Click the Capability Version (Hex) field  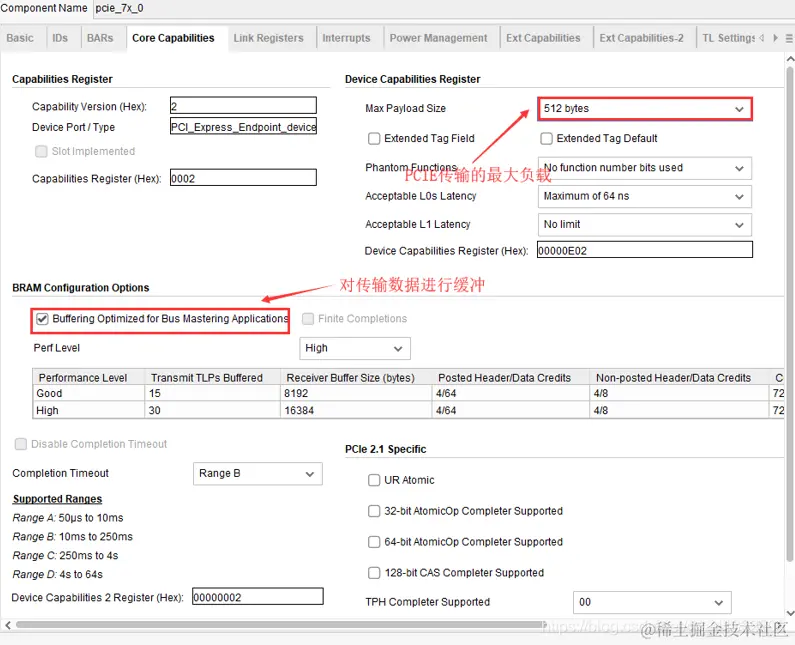tap(243, 105)
